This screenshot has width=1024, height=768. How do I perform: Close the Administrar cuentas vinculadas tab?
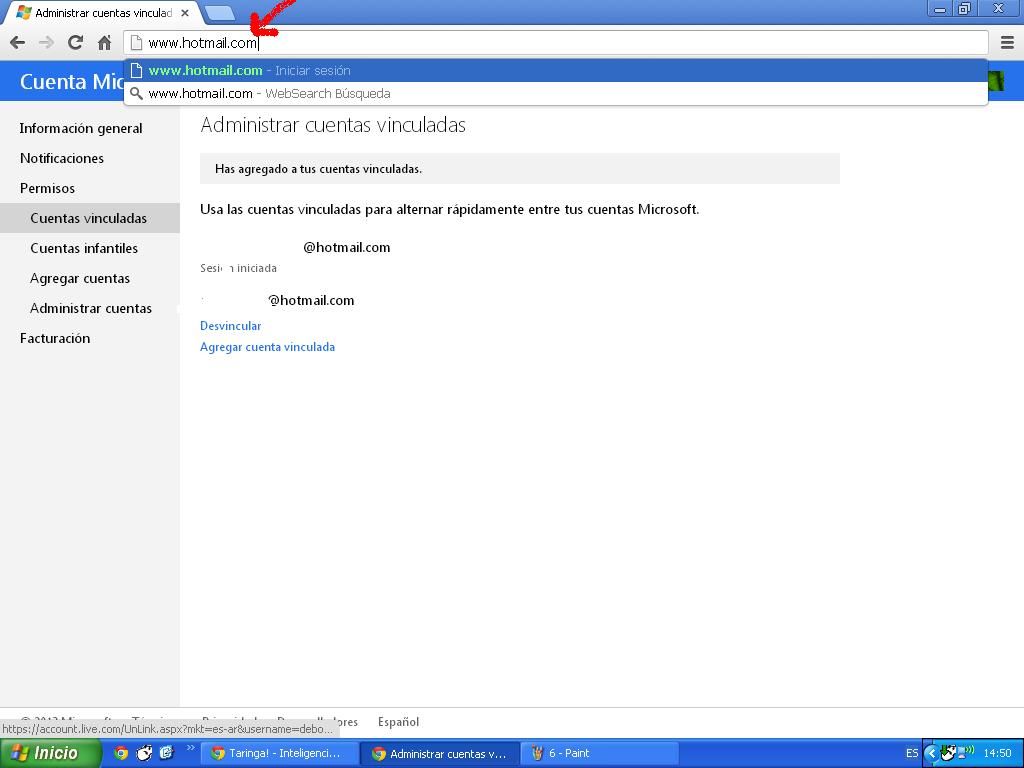tap(185, 13)
